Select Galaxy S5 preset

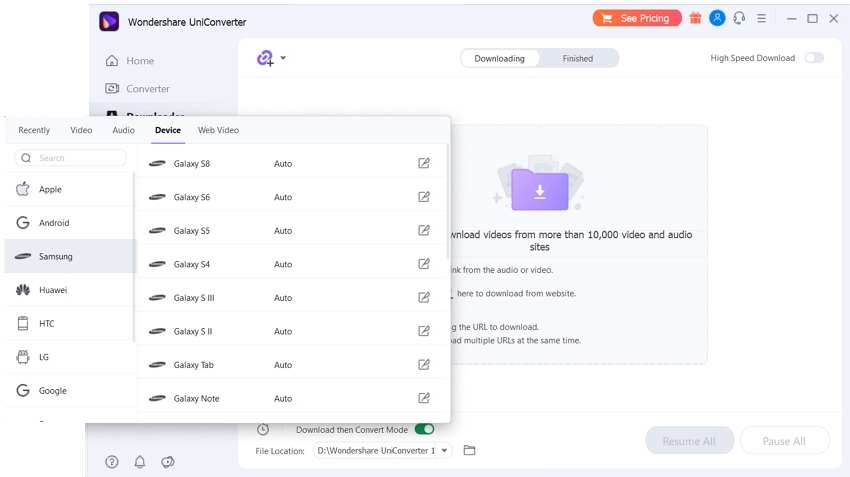pos(292,230)
